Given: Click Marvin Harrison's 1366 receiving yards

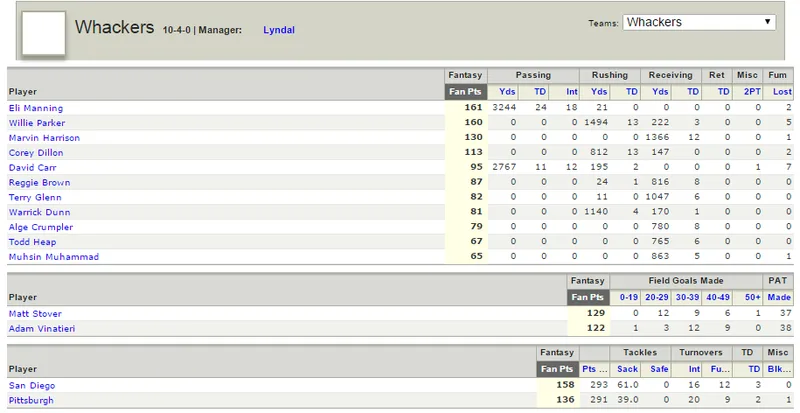Looking at the screenshot, I should click(x=657, y=137).
